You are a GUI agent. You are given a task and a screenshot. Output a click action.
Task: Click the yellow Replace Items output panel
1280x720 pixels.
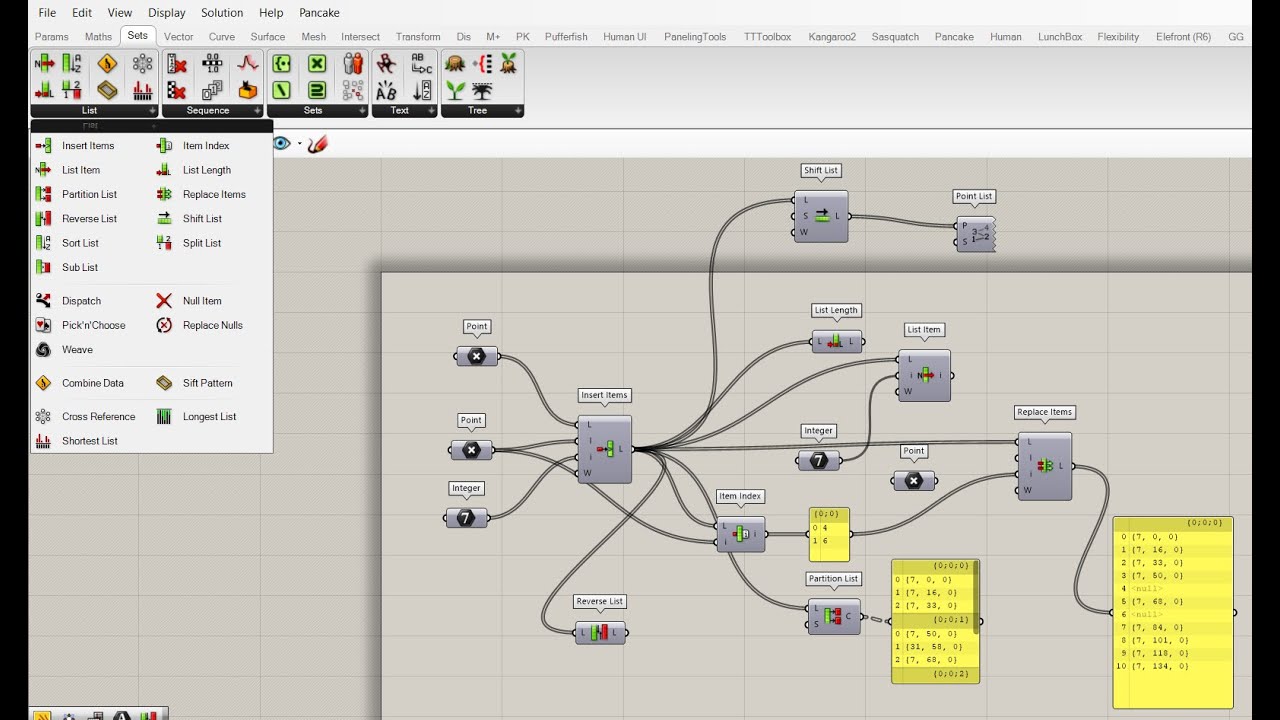click(1173, 613)
